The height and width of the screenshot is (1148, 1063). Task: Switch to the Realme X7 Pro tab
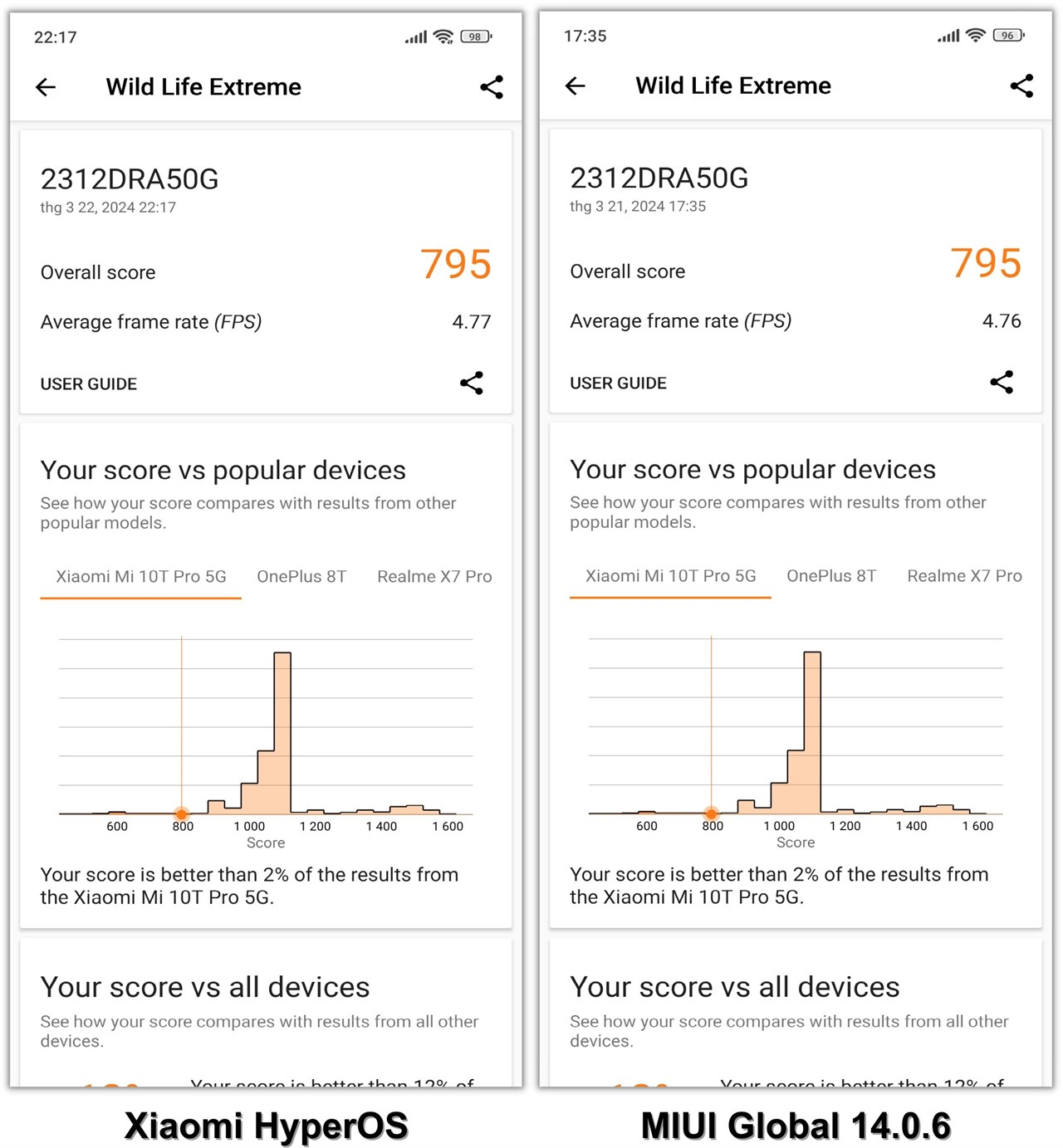pos(434,575)
